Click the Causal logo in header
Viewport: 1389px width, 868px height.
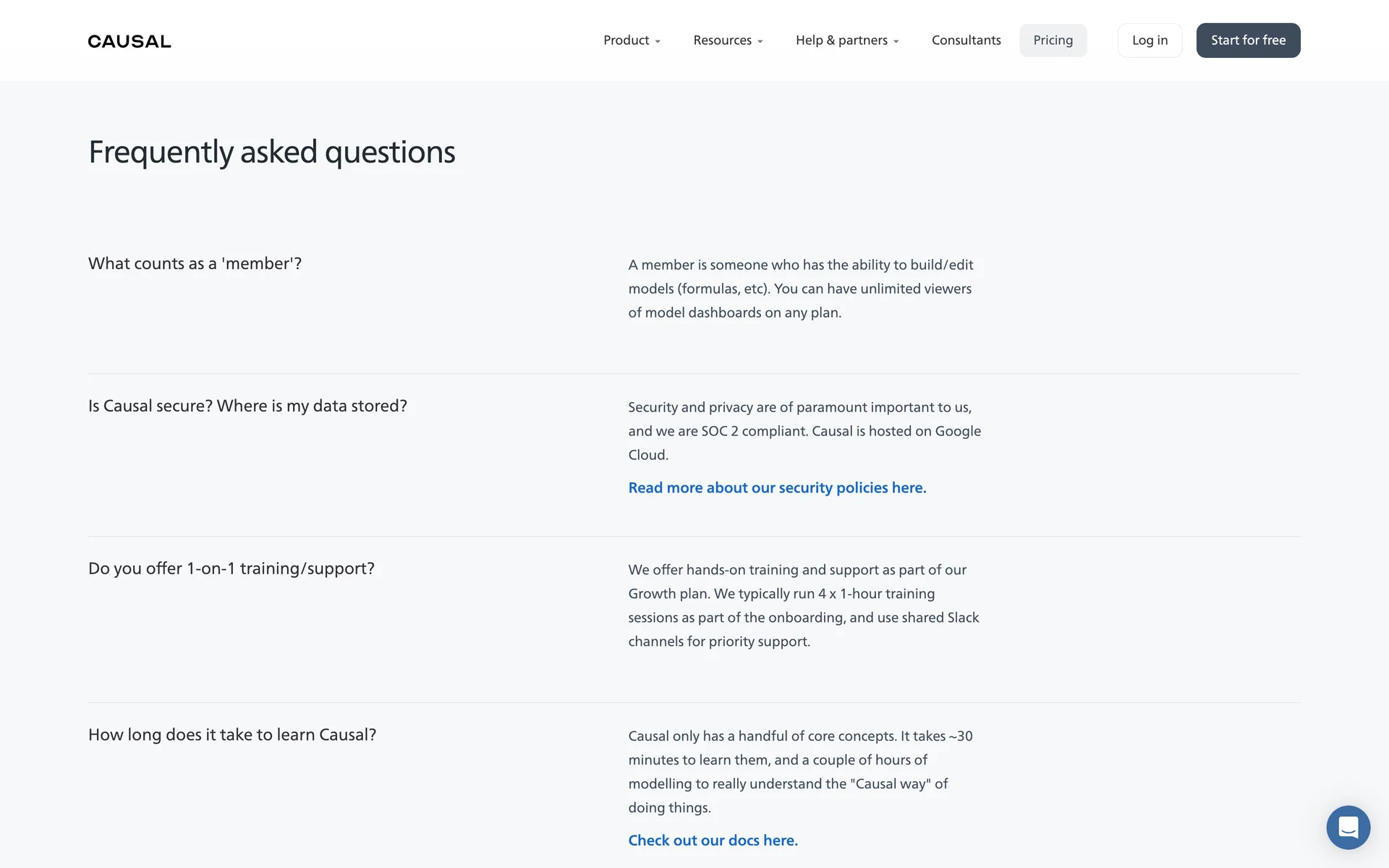click(129, 41)
